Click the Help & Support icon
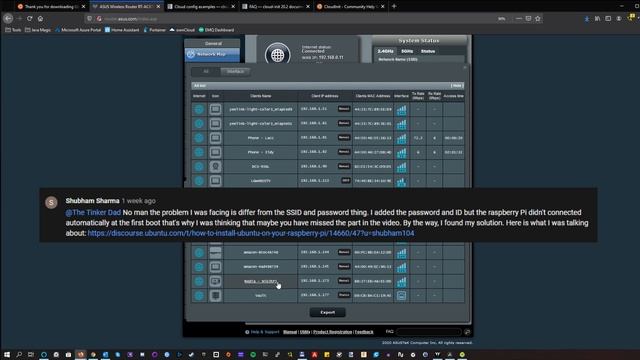This screenshot has width=640, height=360. point(247,332)
